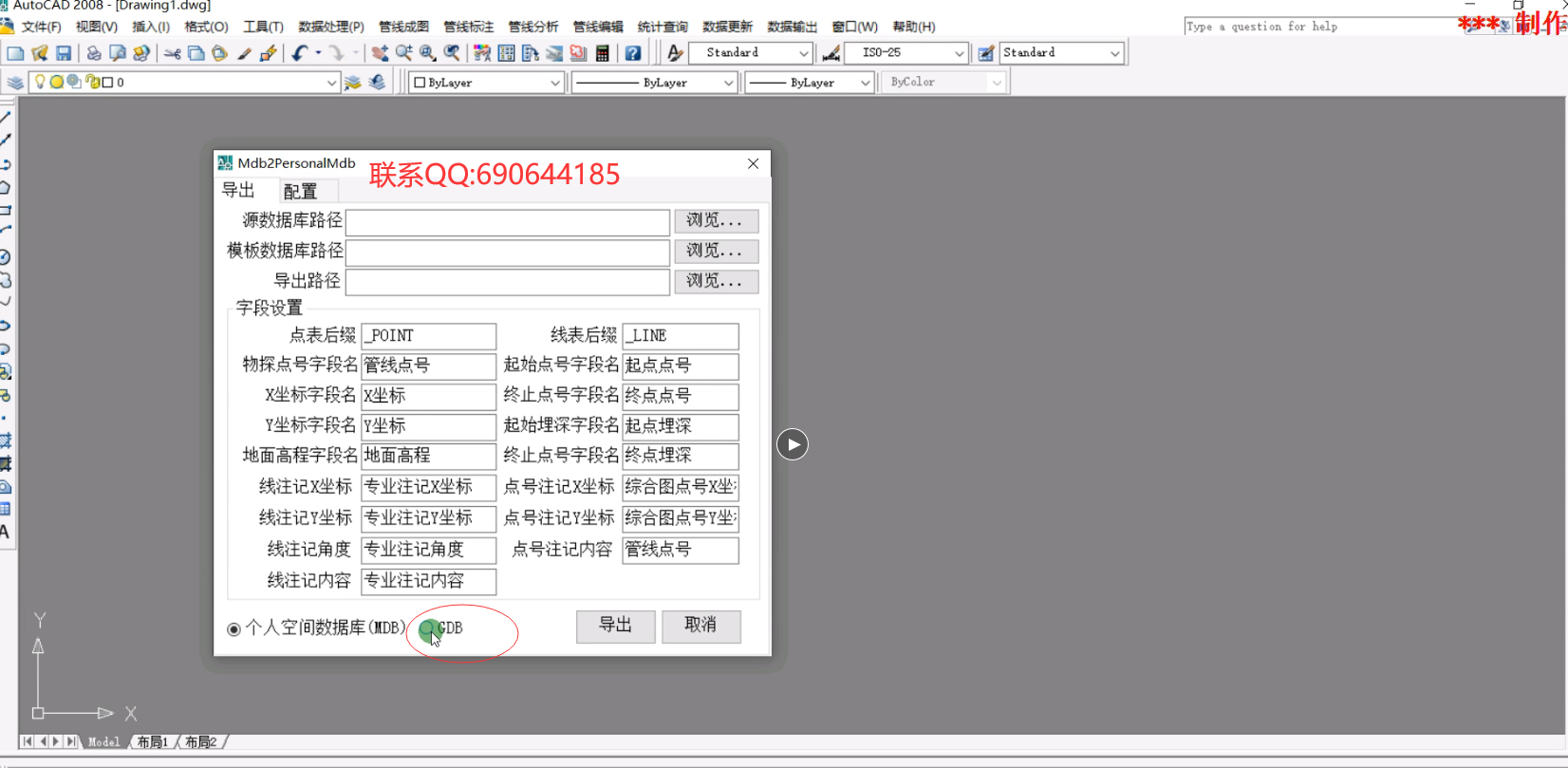Click the 点表后缀 _POINT field
Viewport: 1568px width, 768px height.
click(x=429, y=336)
